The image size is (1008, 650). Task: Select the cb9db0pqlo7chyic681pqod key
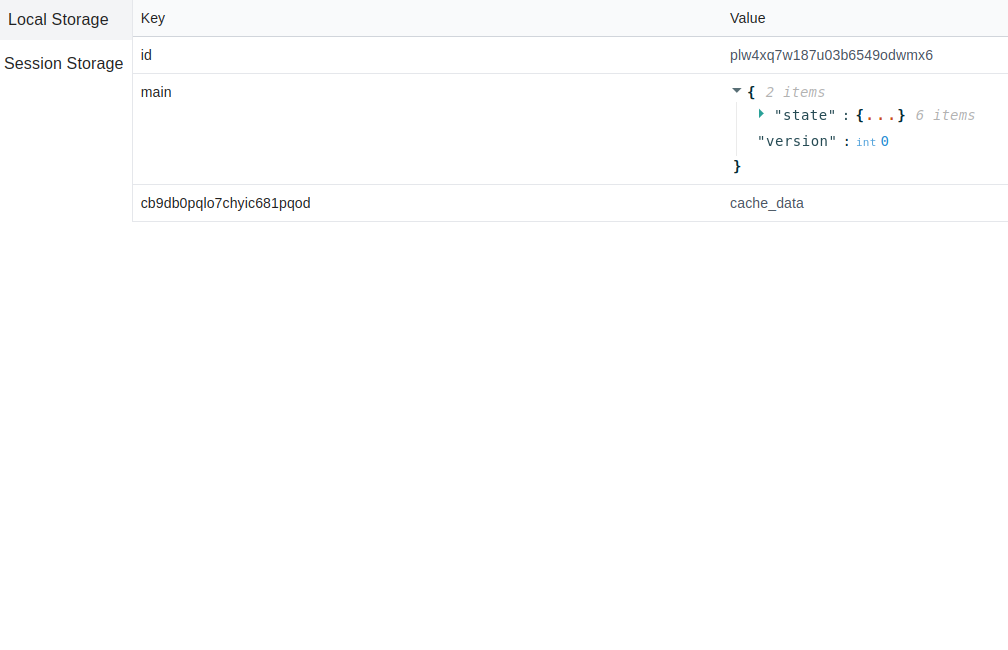(x=226, y=203)
